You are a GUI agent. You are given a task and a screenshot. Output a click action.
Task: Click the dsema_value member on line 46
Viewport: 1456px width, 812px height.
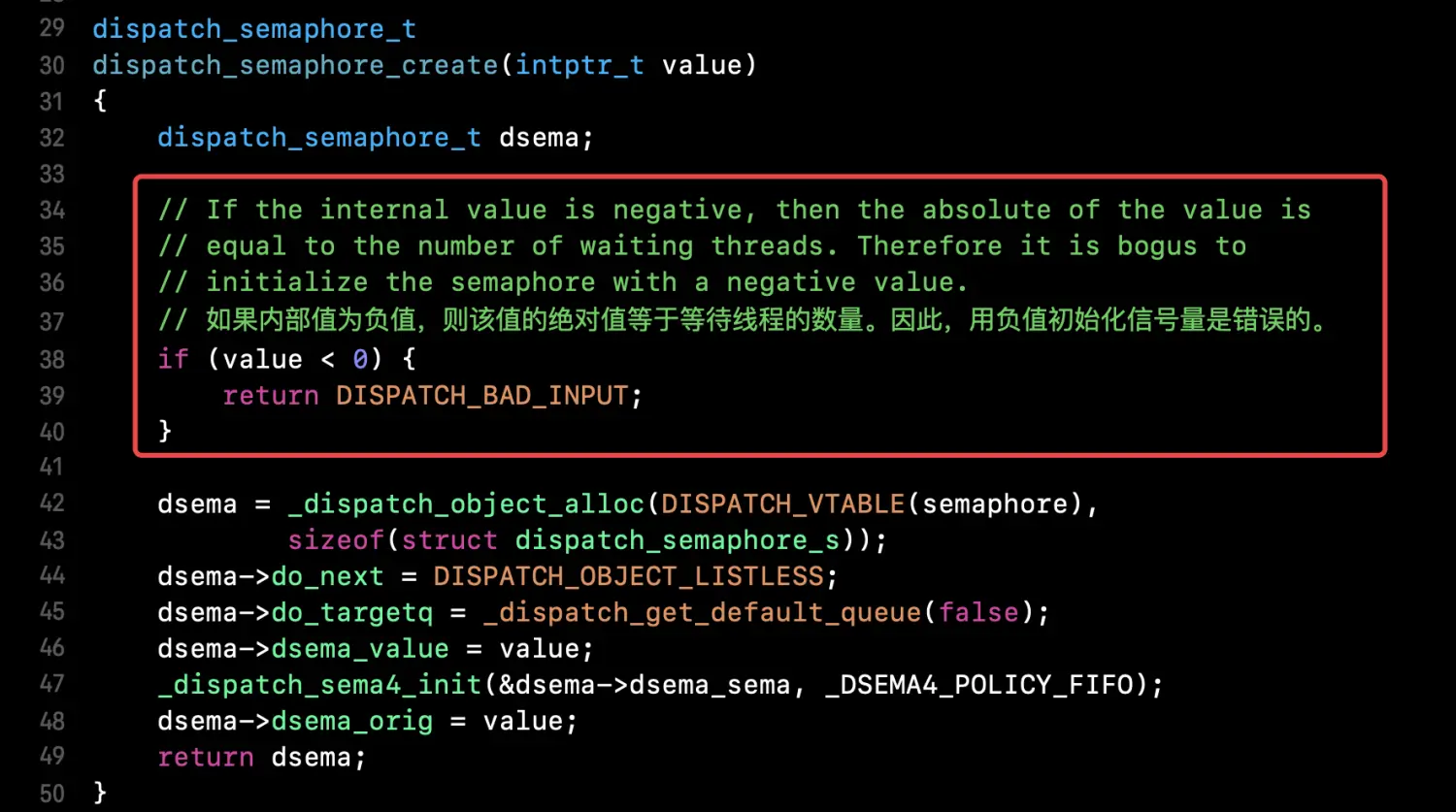click(x=360, y=648)
